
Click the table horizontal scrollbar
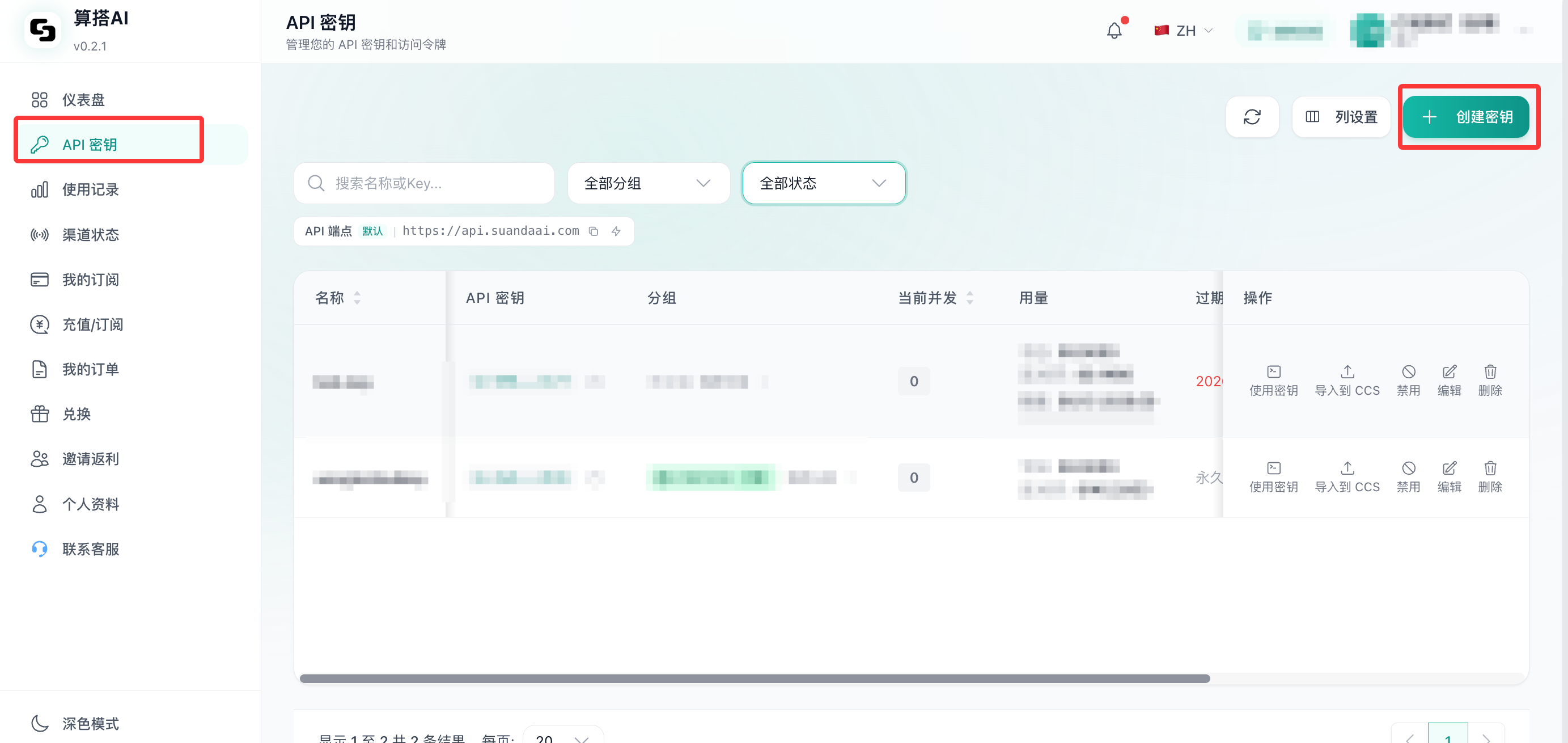click(755, 678)
